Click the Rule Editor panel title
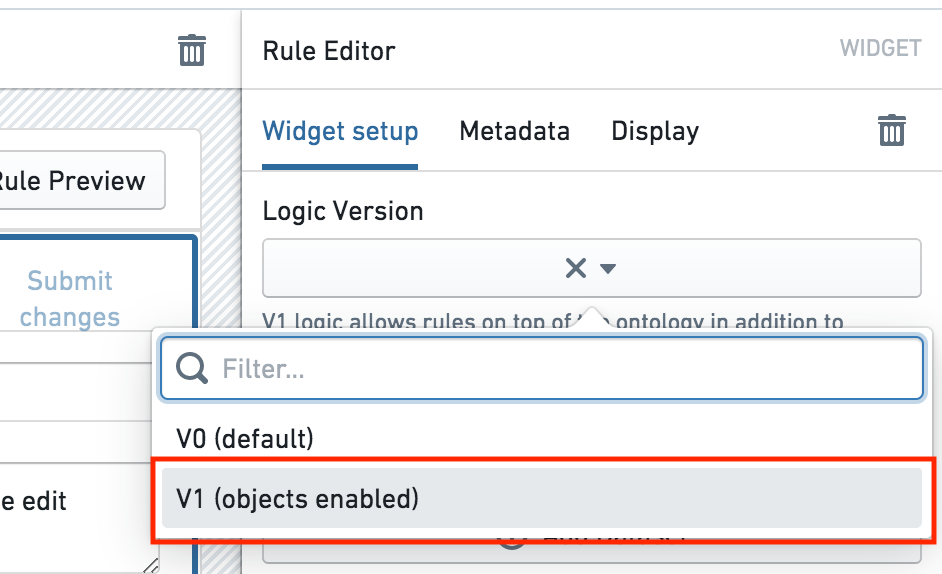This screenshot has width=942, height=574. coord(329,51)
